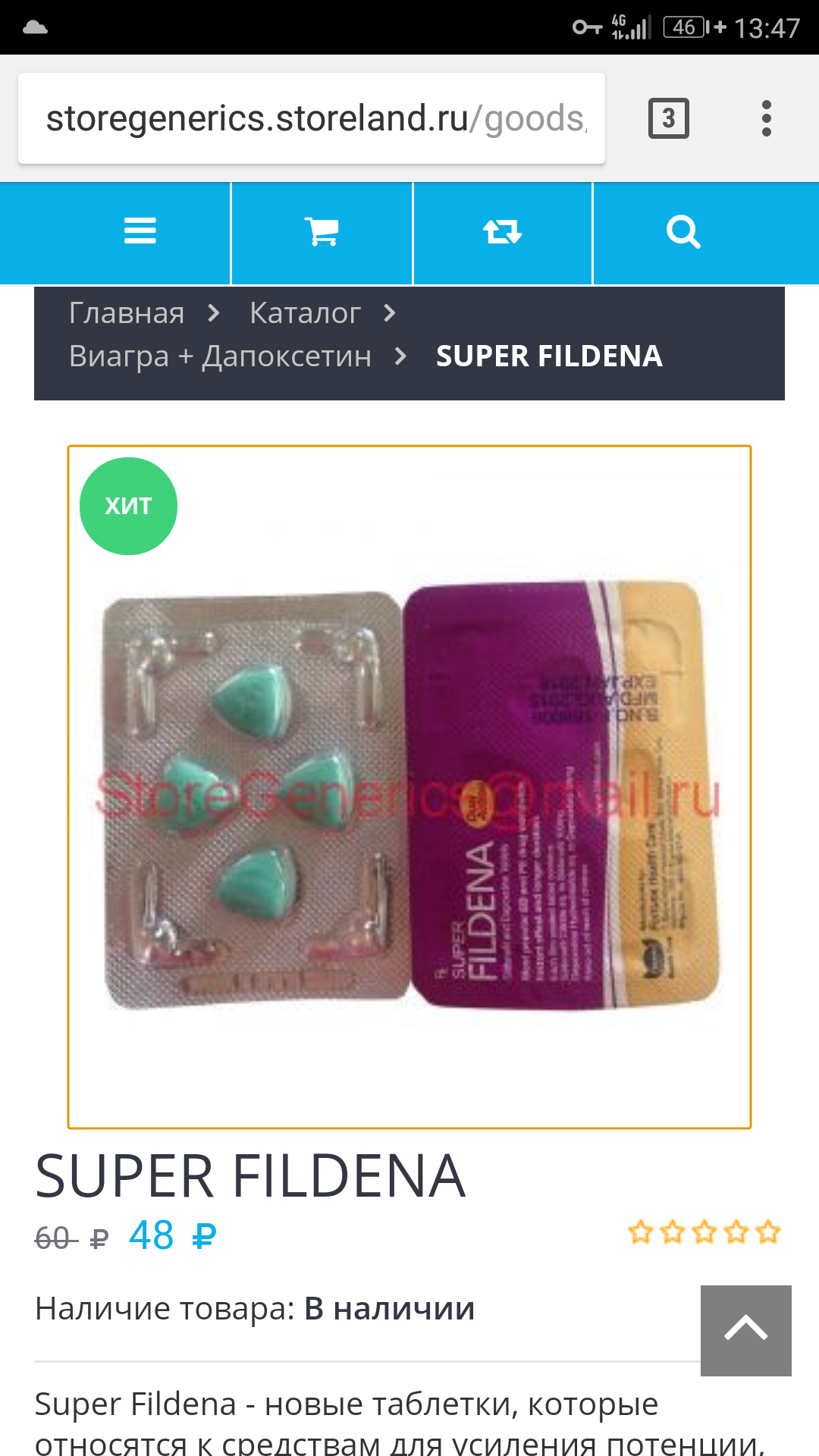Rate product with first star

tap(641, 1232)
